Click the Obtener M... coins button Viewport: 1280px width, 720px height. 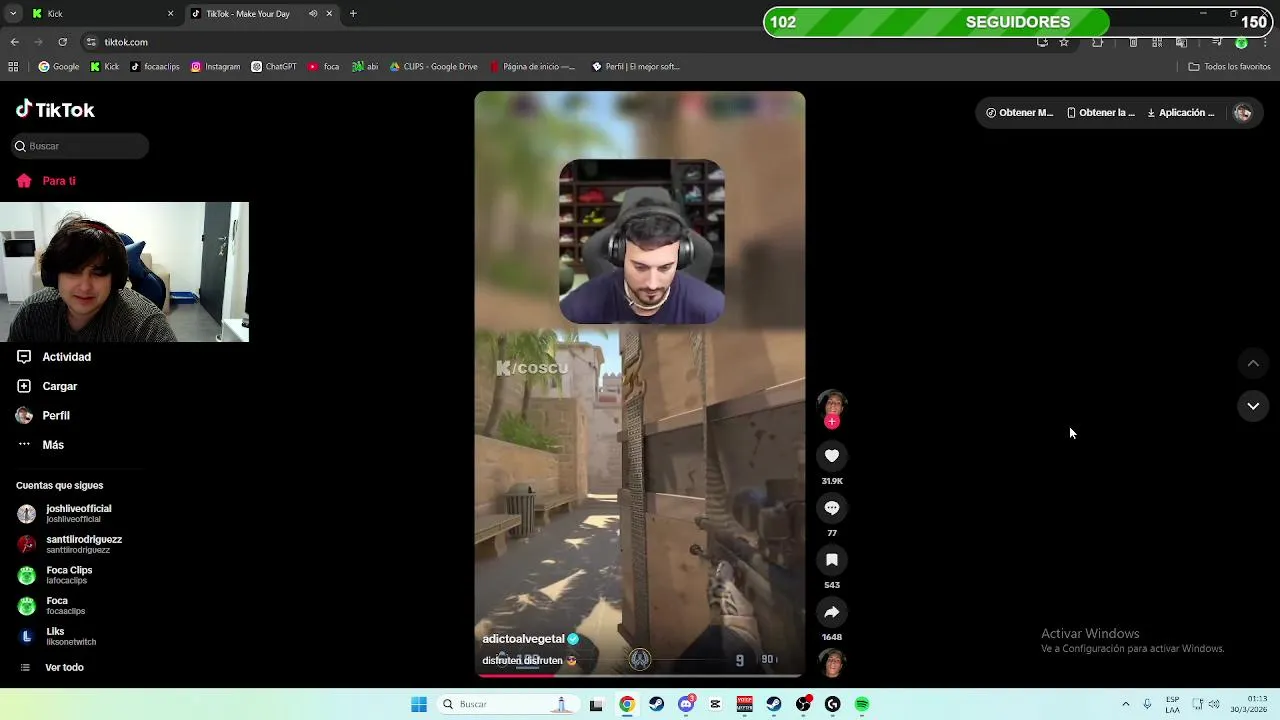(1019, 113)
